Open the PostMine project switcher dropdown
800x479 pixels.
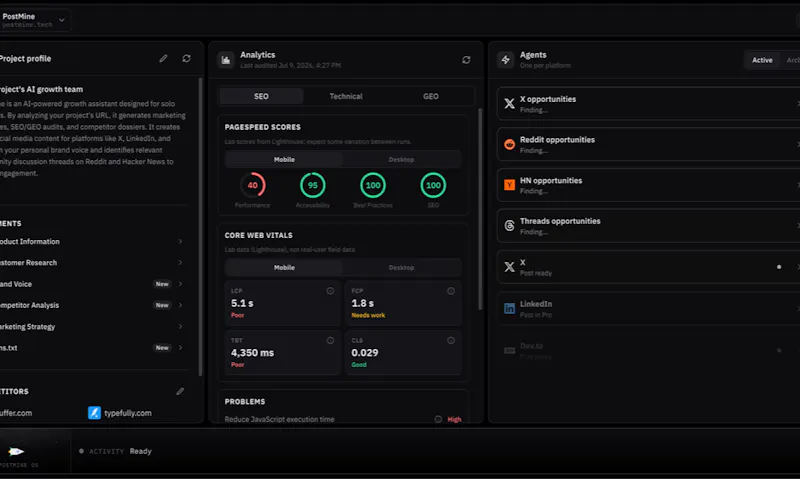34,20
